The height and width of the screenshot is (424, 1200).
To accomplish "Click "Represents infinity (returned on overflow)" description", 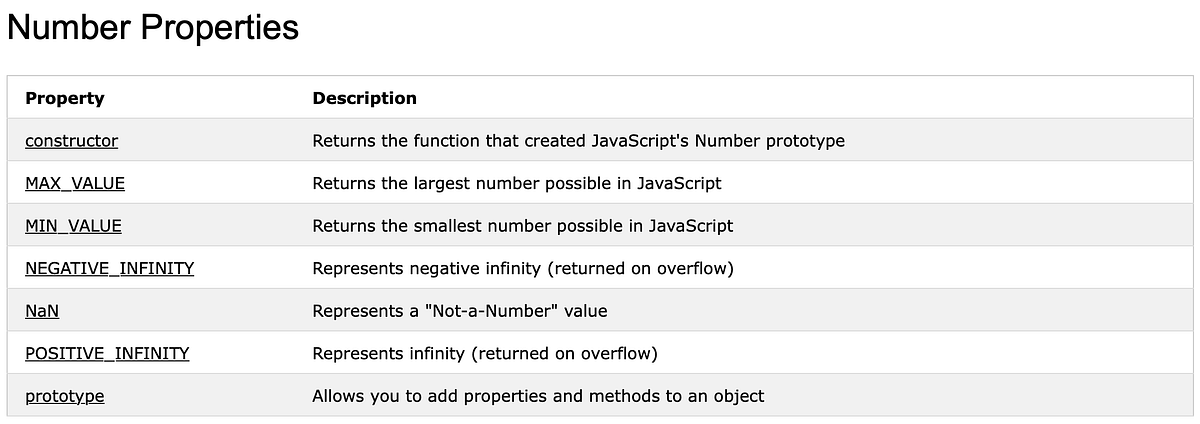I will click(484, 353).
